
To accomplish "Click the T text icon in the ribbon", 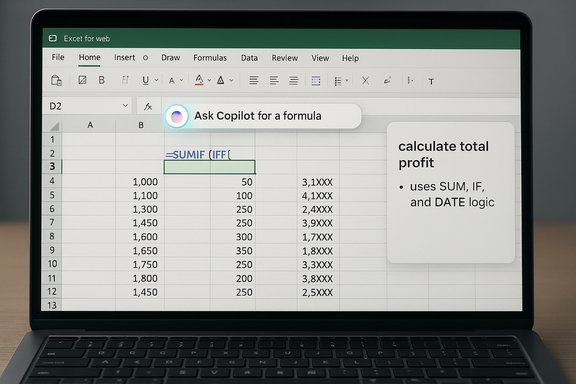I will click(431, 81).
